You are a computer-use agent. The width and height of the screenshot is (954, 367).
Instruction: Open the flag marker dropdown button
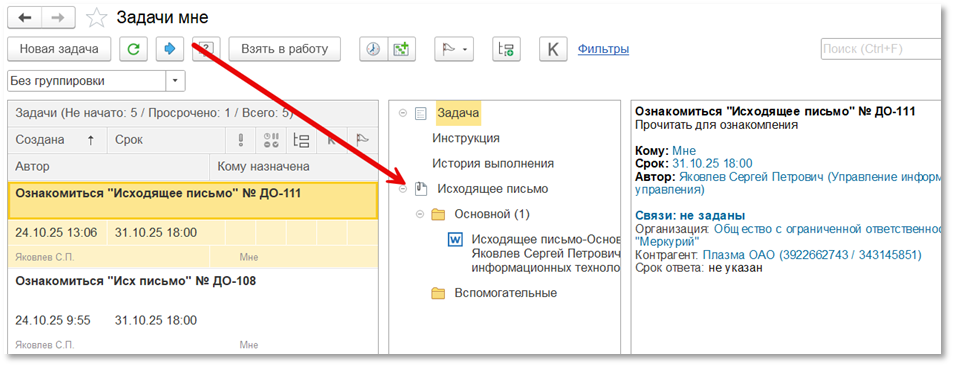tap(454, 49)
